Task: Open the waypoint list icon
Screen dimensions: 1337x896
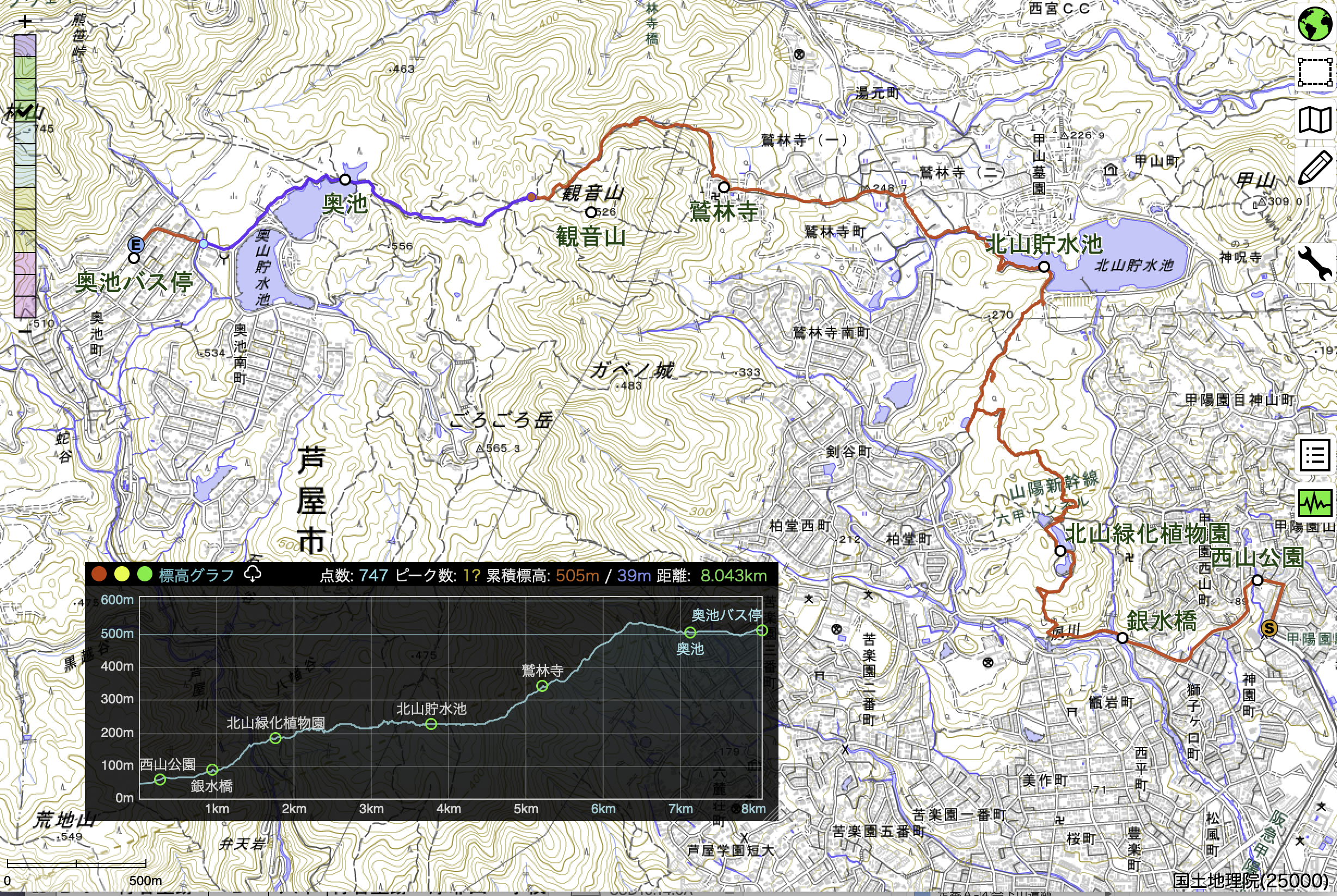Action: (x=1315, y=456)
